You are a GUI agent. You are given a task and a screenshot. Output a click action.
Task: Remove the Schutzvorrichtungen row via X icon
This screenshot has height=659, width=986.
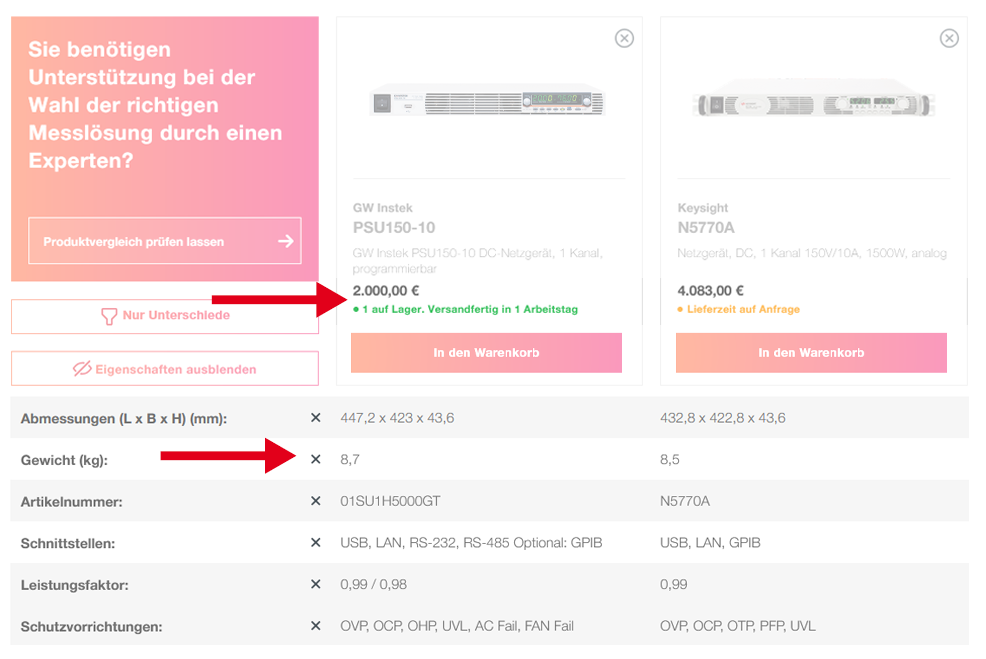[316, 626]
